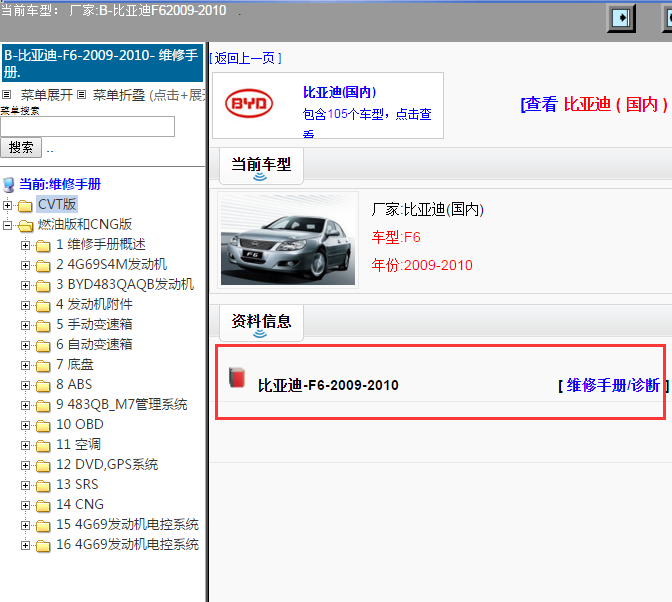Select the 12 DVD,GPS系统 label
The width and height of the screenshot is (672, 602).
(x=107, y=464)
